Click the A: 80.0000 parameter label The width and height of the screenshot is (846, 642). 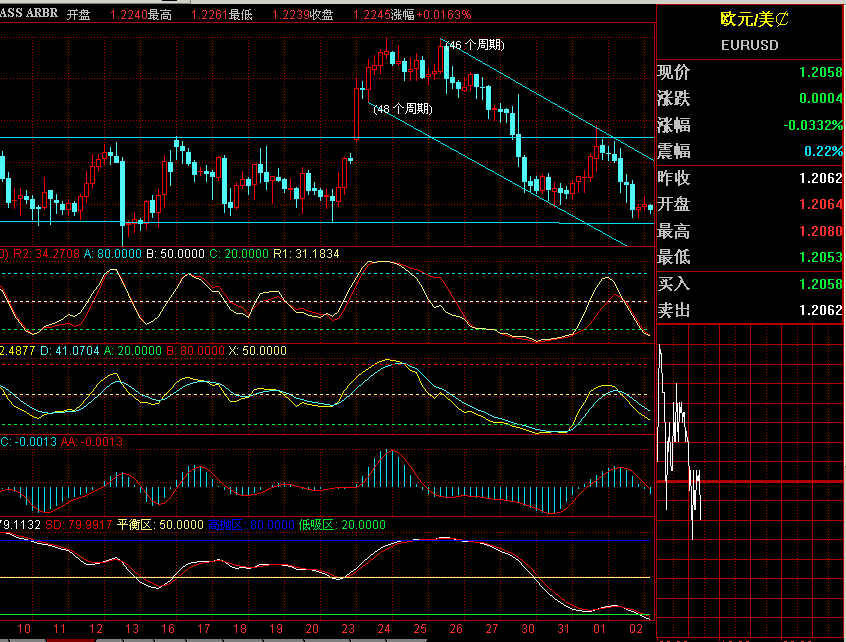click(113, 254)
